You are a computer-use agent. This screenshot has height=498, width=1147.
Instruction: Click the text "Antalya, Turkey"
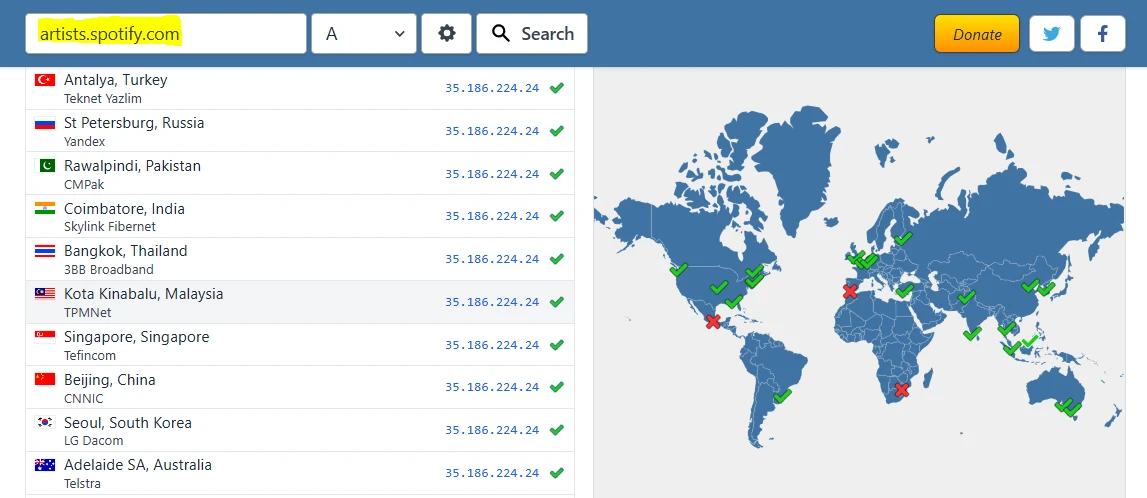point(116,80)
